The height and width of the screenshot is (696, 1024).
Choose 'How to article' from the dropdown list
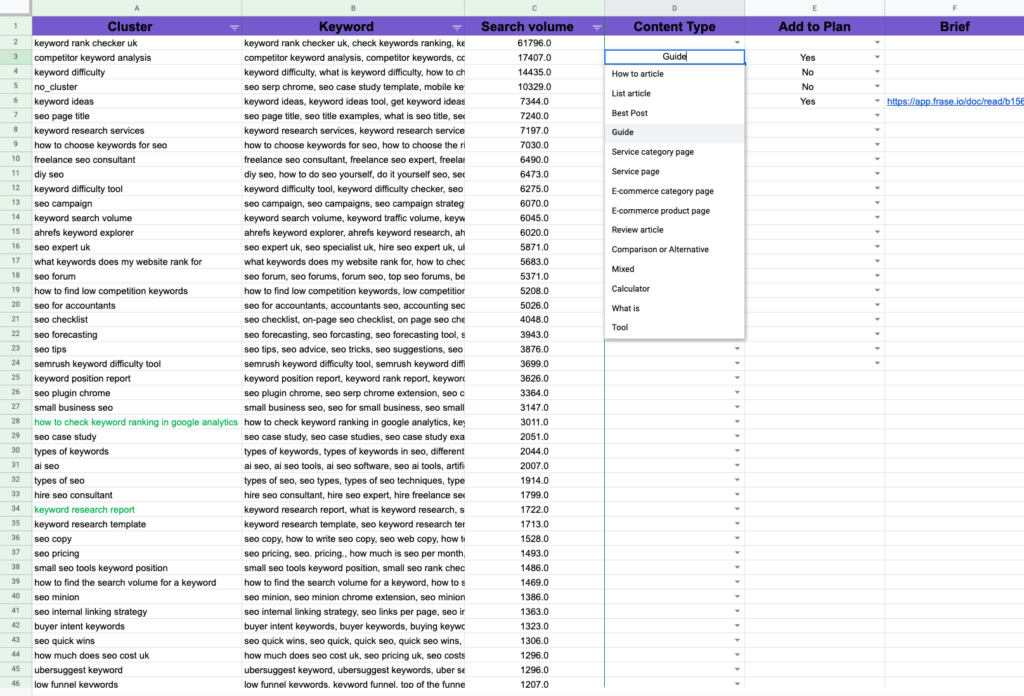638,74
